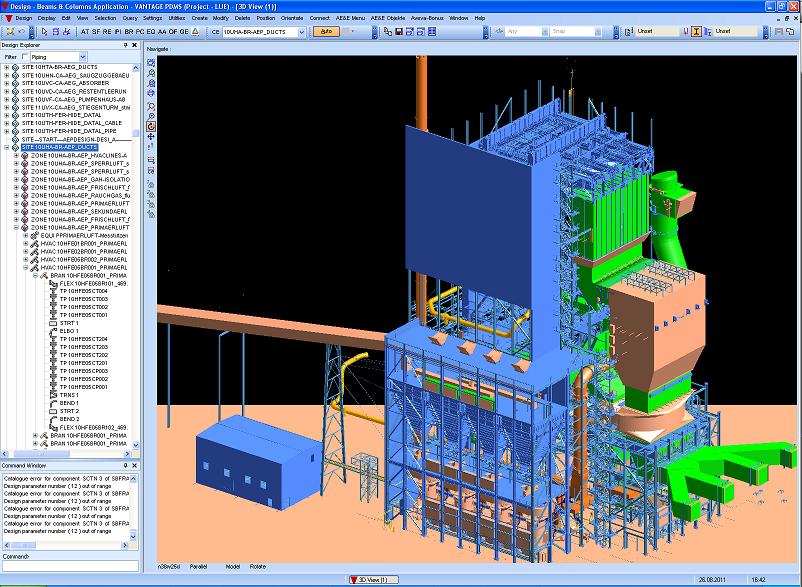Image resolution: width=802 pixels, height=587 pixels.
Task: Click the top icon under Navigate label
Action: (x=151, y=63)
